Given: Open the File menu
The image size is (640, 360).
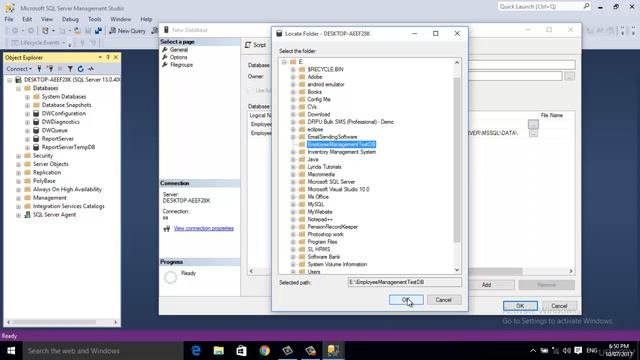Looking at the screenshot, I should 9,19.
